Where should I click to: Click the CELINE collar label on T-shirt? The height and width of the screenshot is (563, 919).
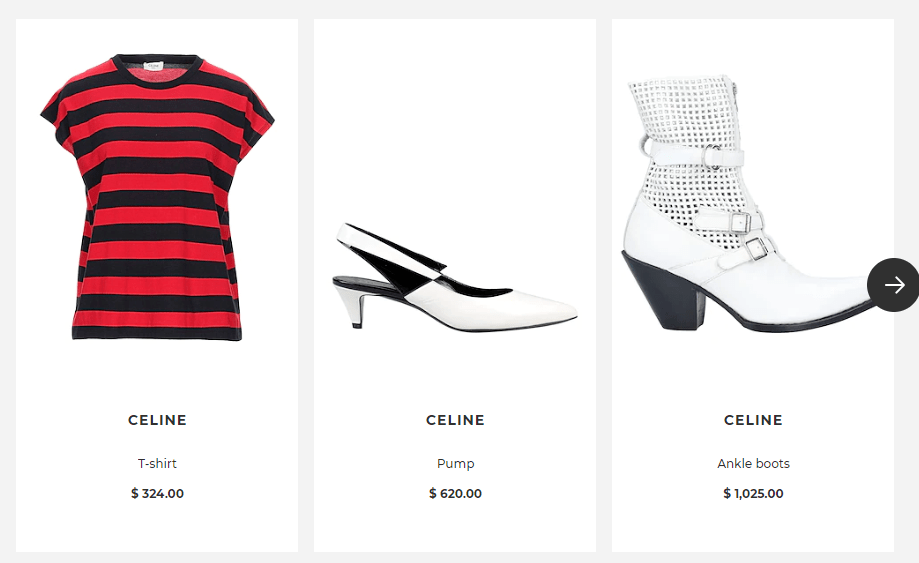154,66
